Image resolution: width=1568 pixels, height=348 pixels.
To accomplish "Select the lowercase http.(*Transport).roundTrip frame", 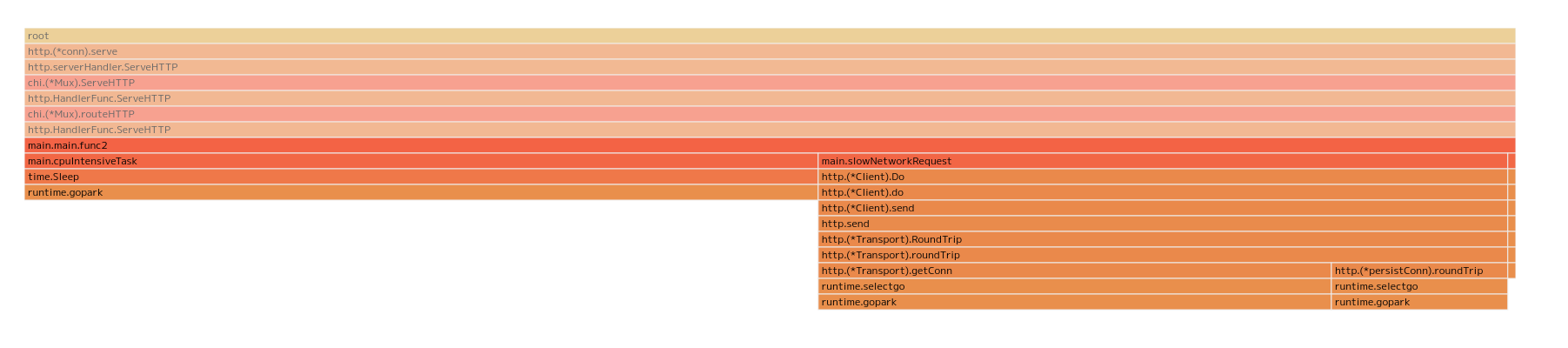I will pyautogui.click(x=1163, y=255).
